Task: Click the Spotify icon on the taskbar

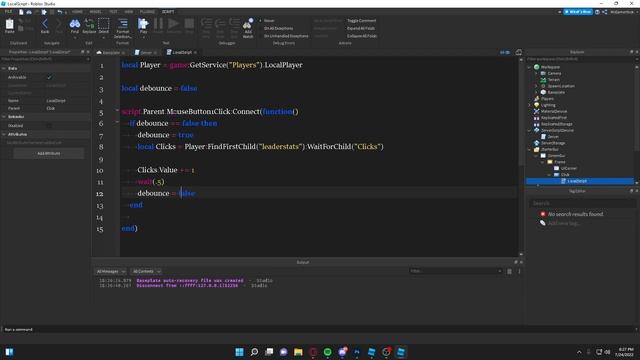Action: click(328, 352)
